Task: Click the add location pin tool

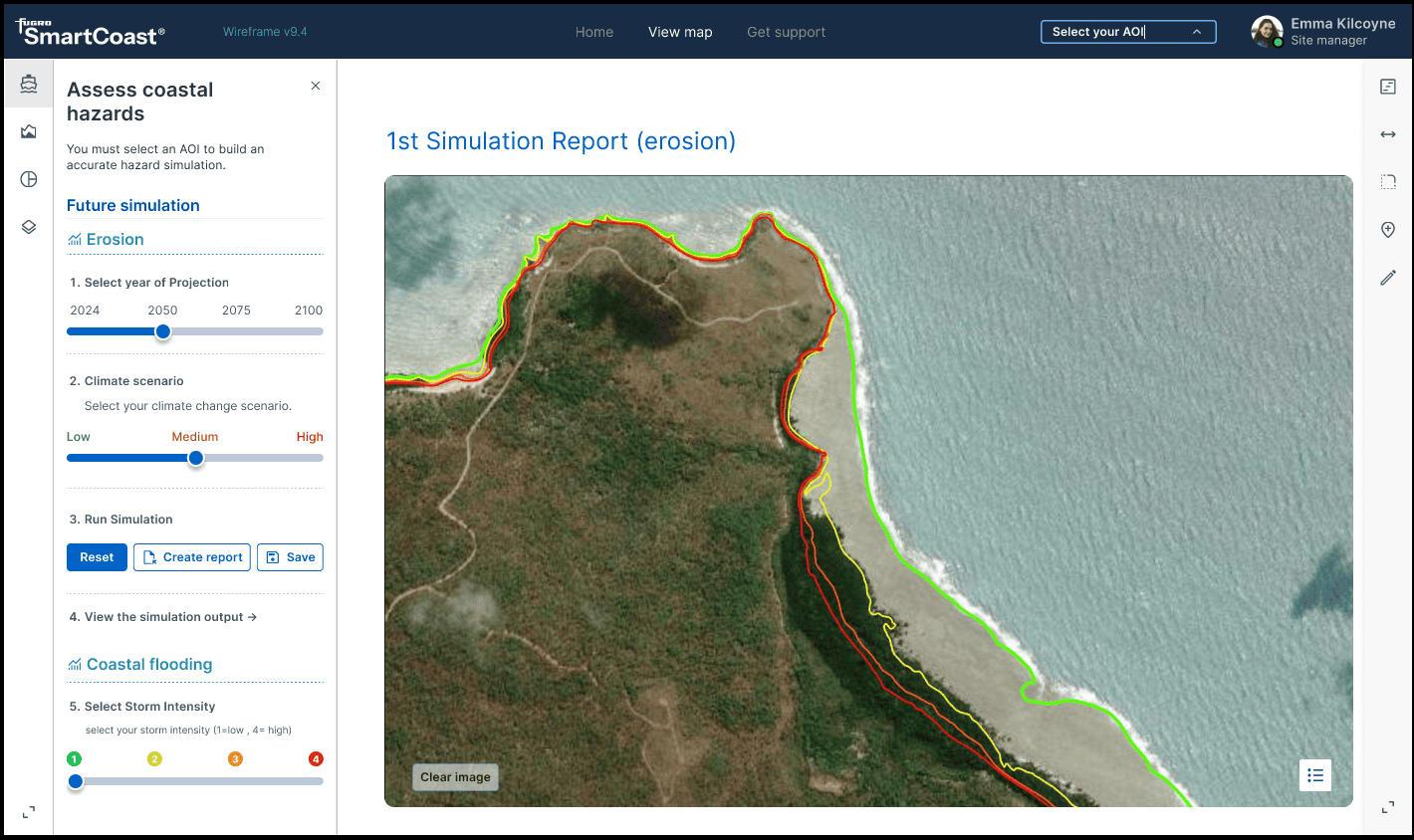Action: pos(1388,230)
